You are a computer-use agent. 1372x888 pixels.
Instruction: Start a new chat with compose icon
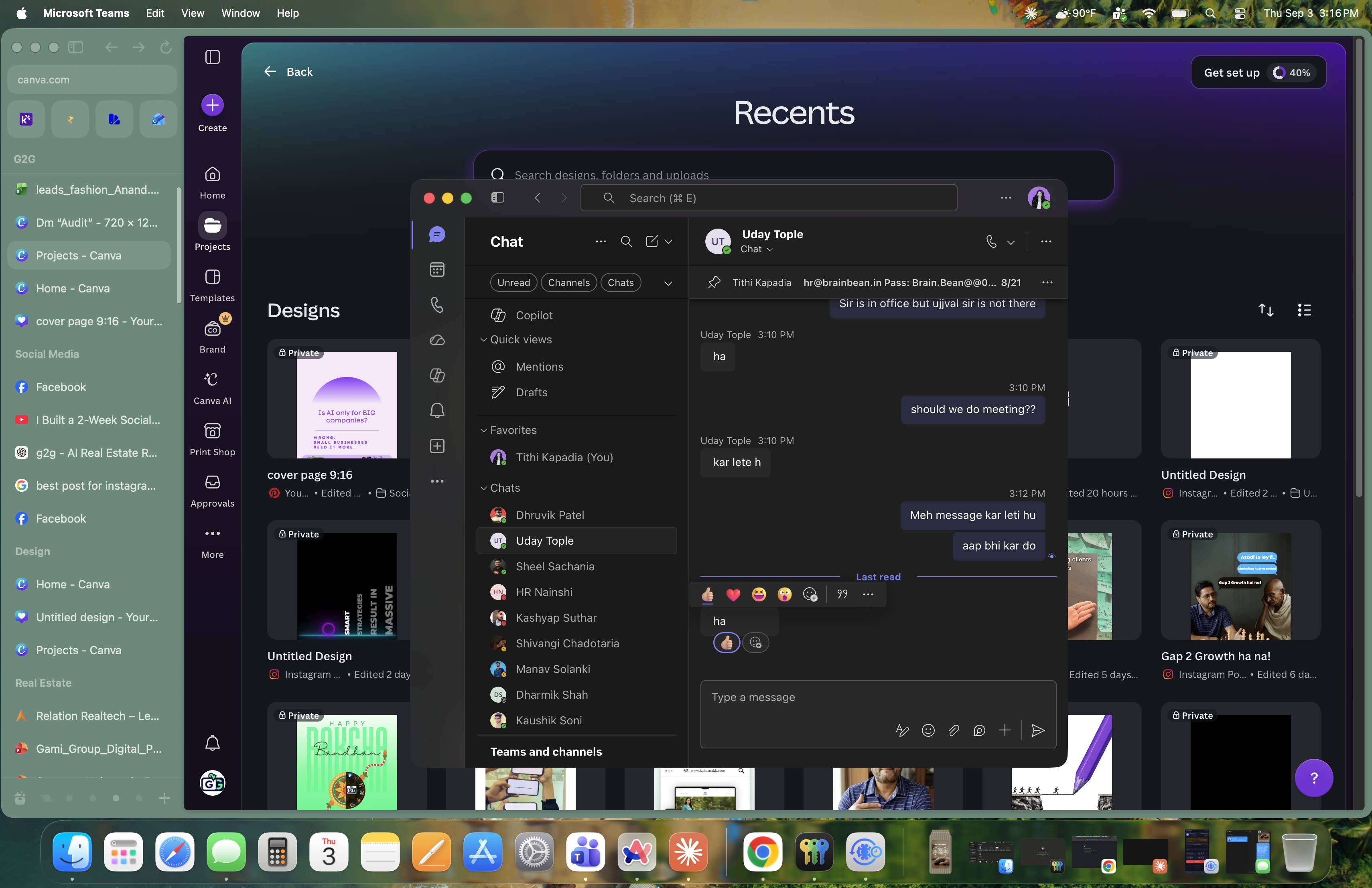point(652,241)
